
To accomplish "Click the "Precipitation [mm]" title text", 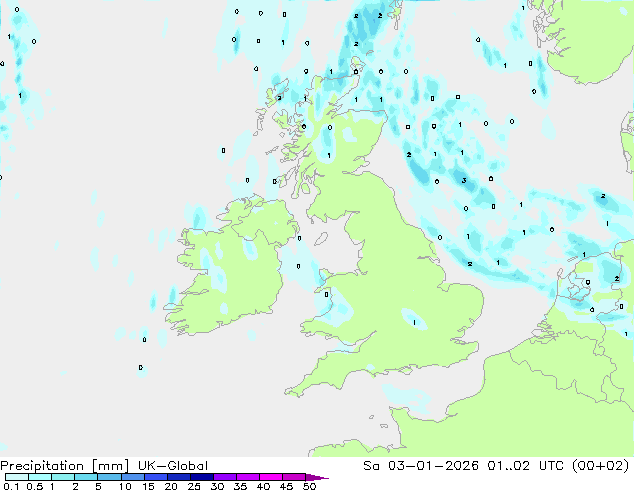I will click(x=64, y=466).
